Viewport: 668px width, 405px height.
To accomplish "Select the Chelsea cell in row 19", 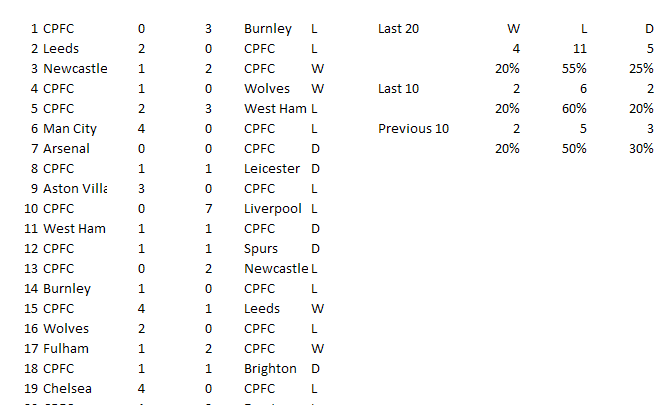I will click(66, 389).
